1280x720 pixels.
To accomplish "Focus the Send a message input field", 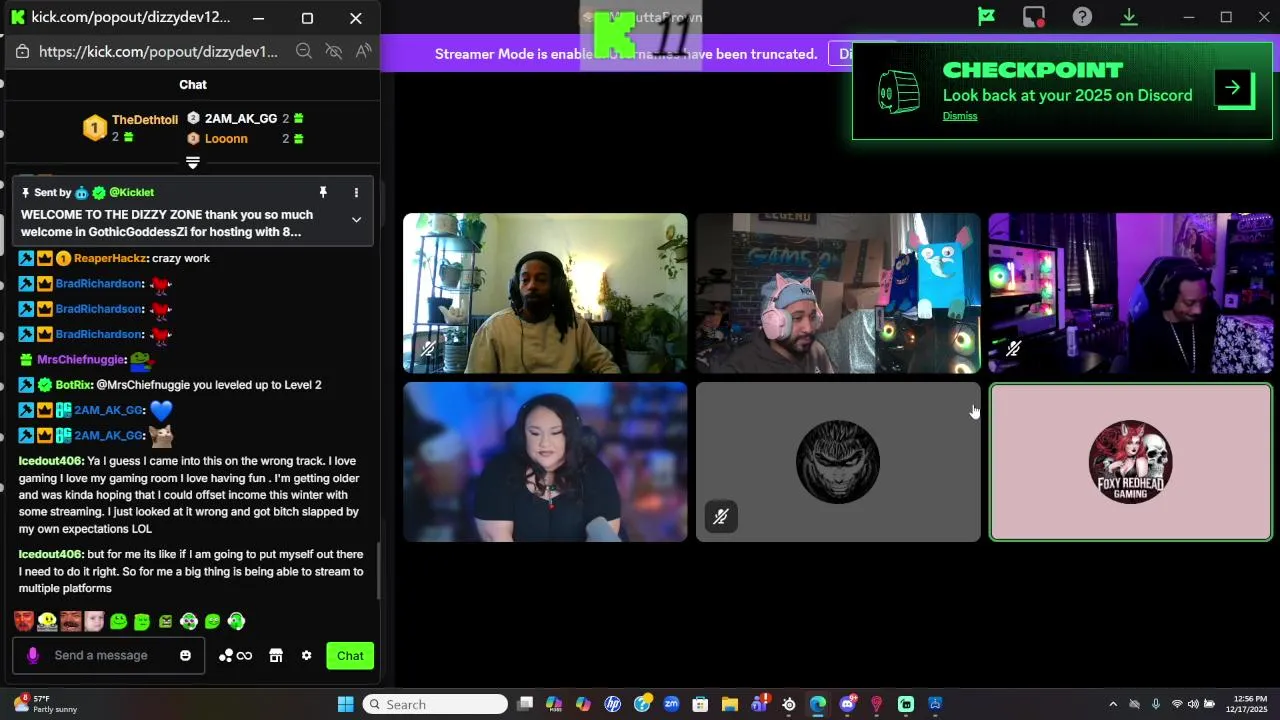I will pyautogui.click(x=108, y=655).
